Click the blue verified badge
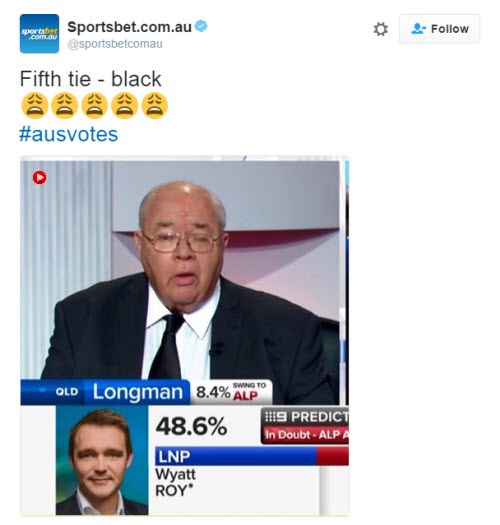The image size is (500, 525). 201,26
